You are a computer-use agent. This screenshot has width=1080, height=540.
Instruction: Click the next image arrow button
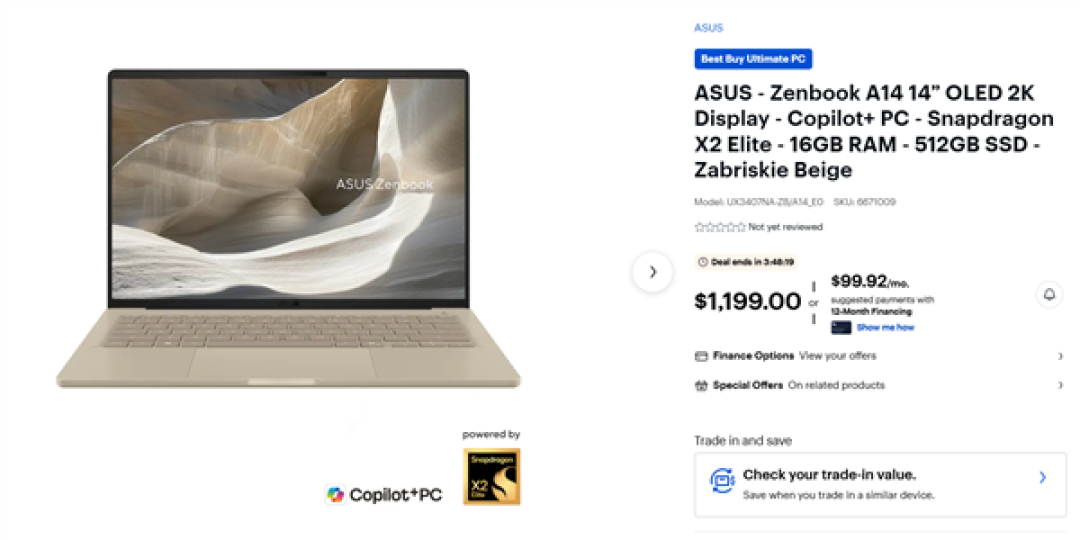click(652, 272)
